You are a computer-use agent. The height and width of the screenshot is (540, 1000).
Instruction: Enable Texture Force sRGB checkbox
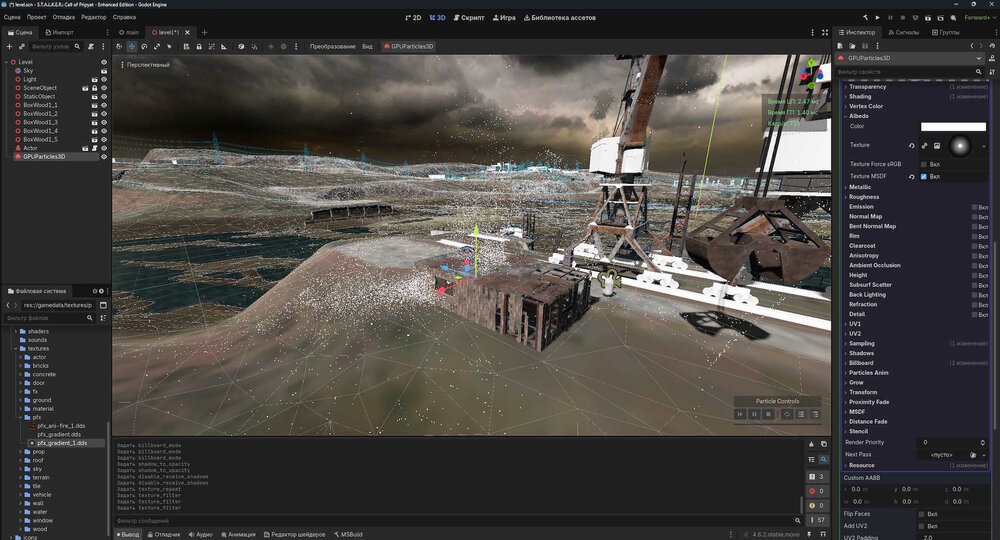(923, 164)
